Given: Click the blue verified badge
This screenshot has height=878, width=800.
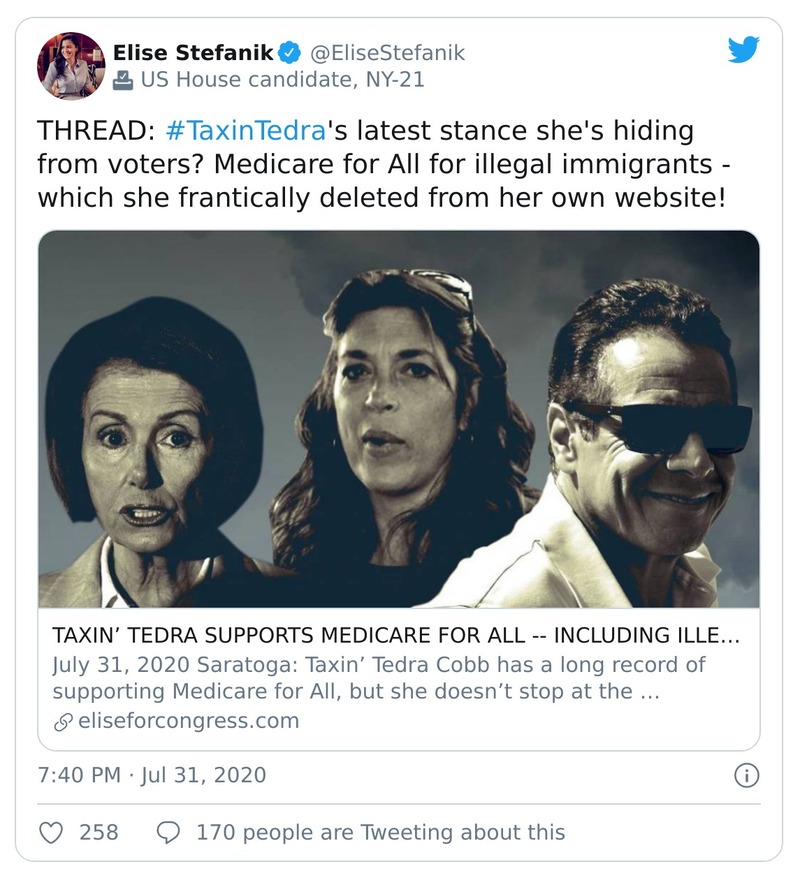Looking at the screenshot, I should point(290,53).
